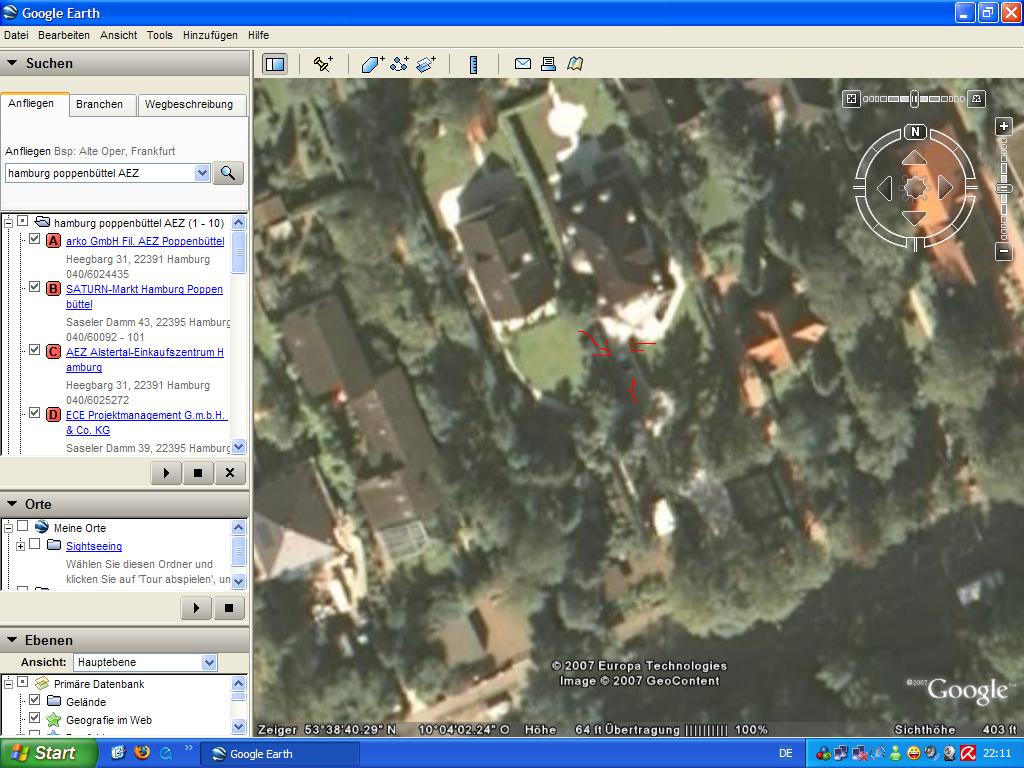Reset view to north with N button
Screen dimensions: 1024x768
click(x=915, y=132)
